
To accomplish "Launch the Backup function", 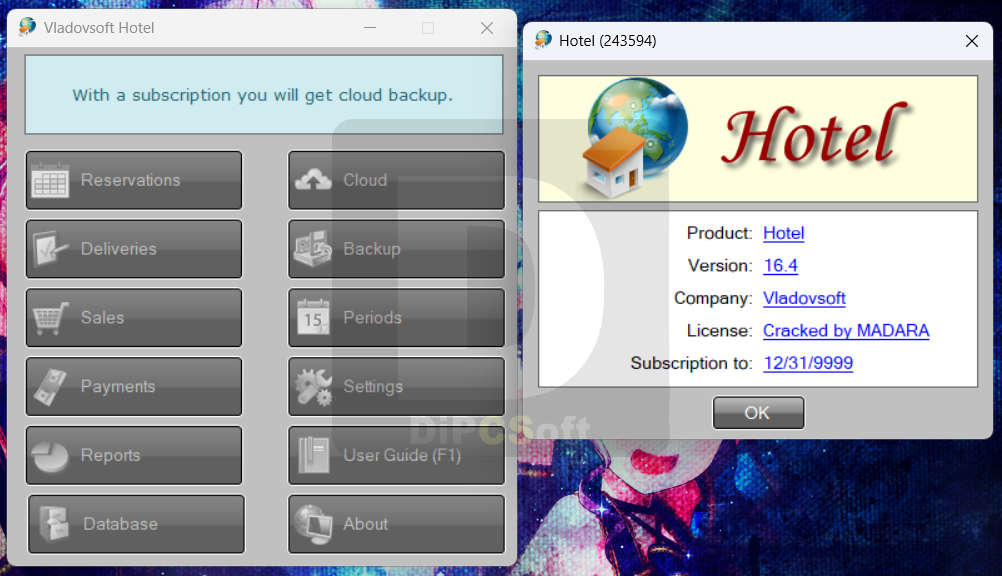I will (396, 249).
